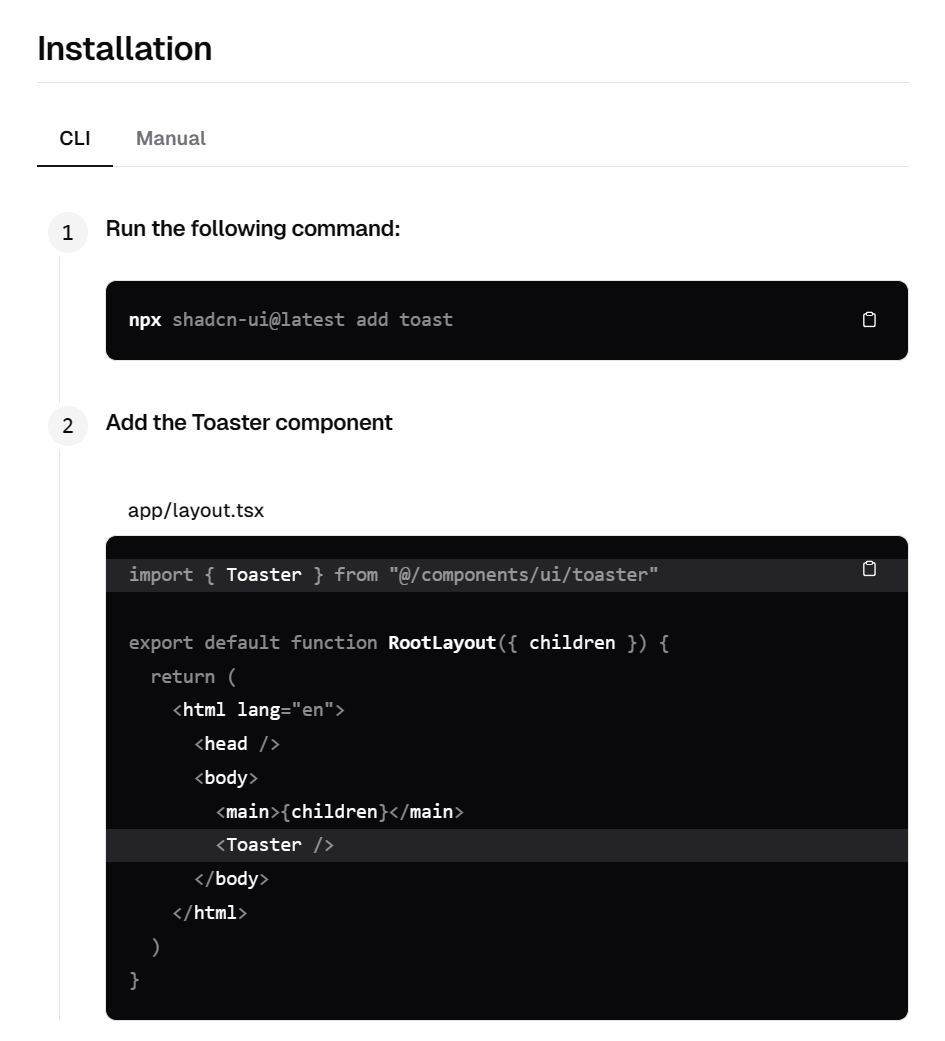The image size is (945, 1041).
Task: Click the highlighted import Toaster line
Action: (507, 575)
